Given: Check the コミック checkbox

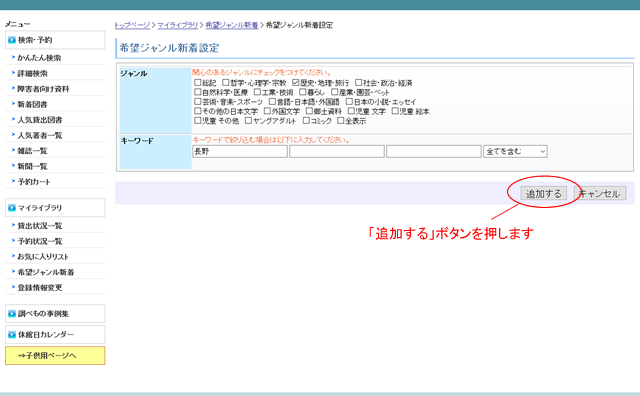Looking at the screenshot, I should (306, 120).
